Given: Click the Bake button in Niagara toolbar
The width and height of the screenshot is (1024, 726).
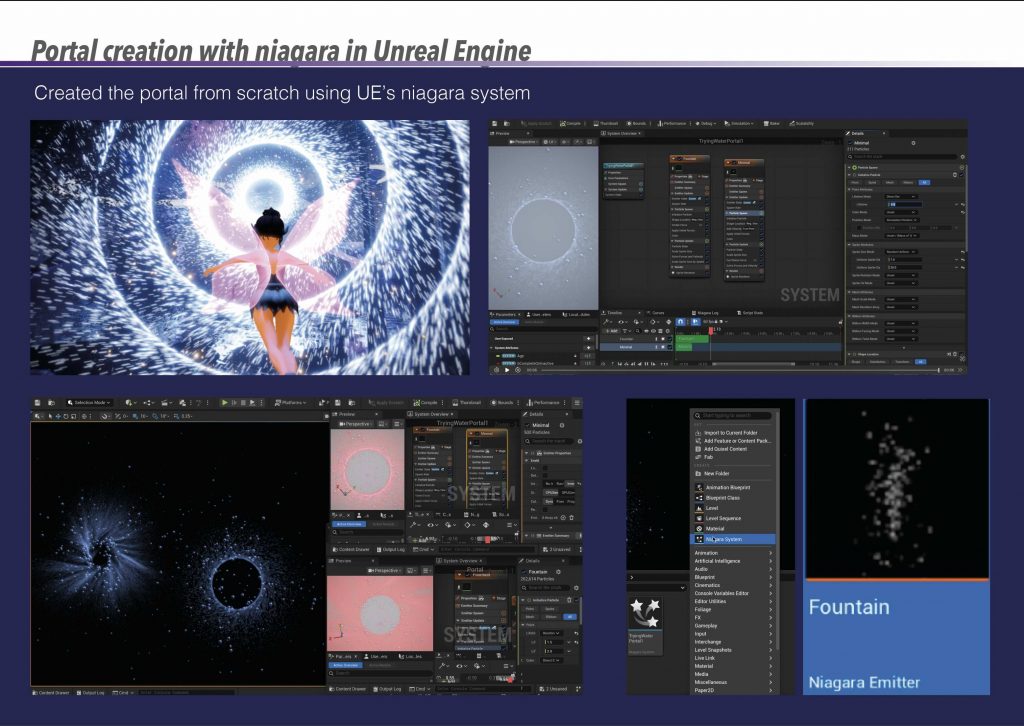Looking at the screenshot, I should coord(770,123).
